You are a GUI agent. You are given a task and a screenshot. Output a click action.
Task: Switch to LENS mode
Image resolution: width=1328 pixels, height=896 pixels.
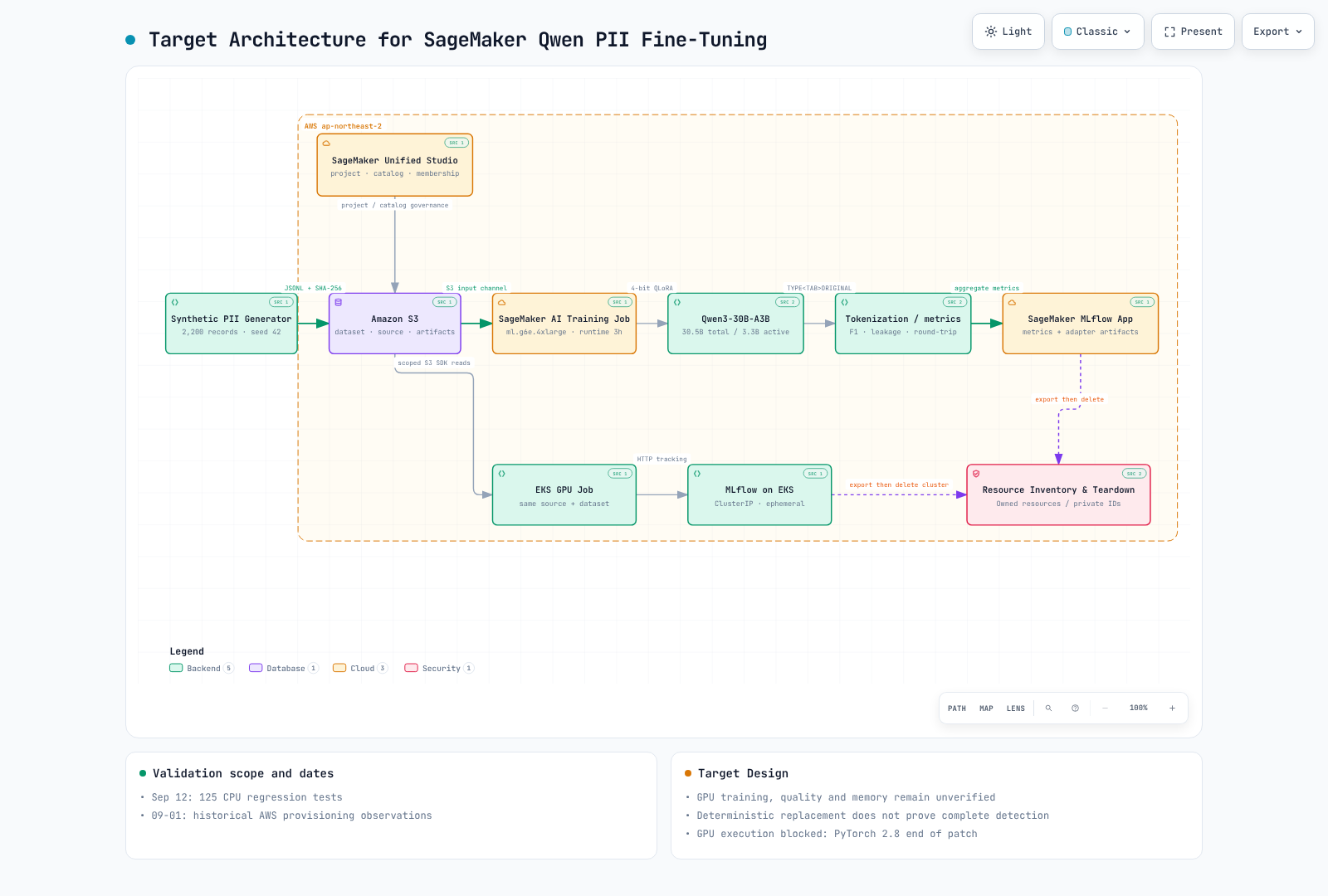point(1016,709)
